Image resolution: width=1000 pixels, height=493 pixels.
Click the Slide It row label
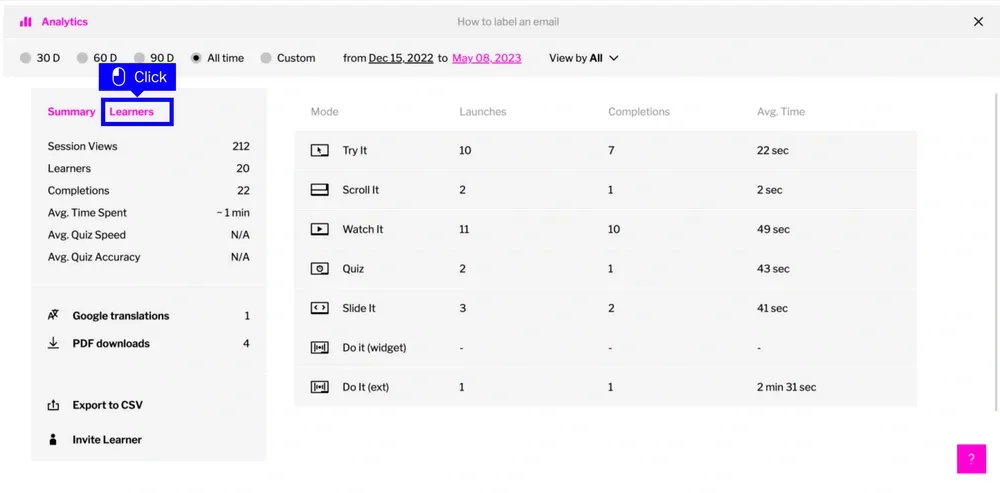(359, 308)
